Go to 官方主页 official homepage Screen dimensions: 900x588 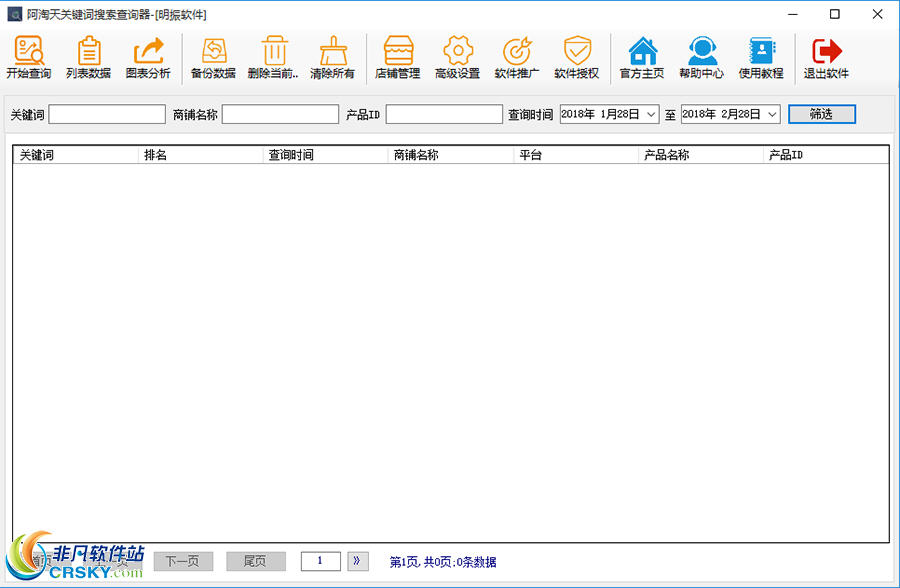pyautogui.click(x=642, y=57)
